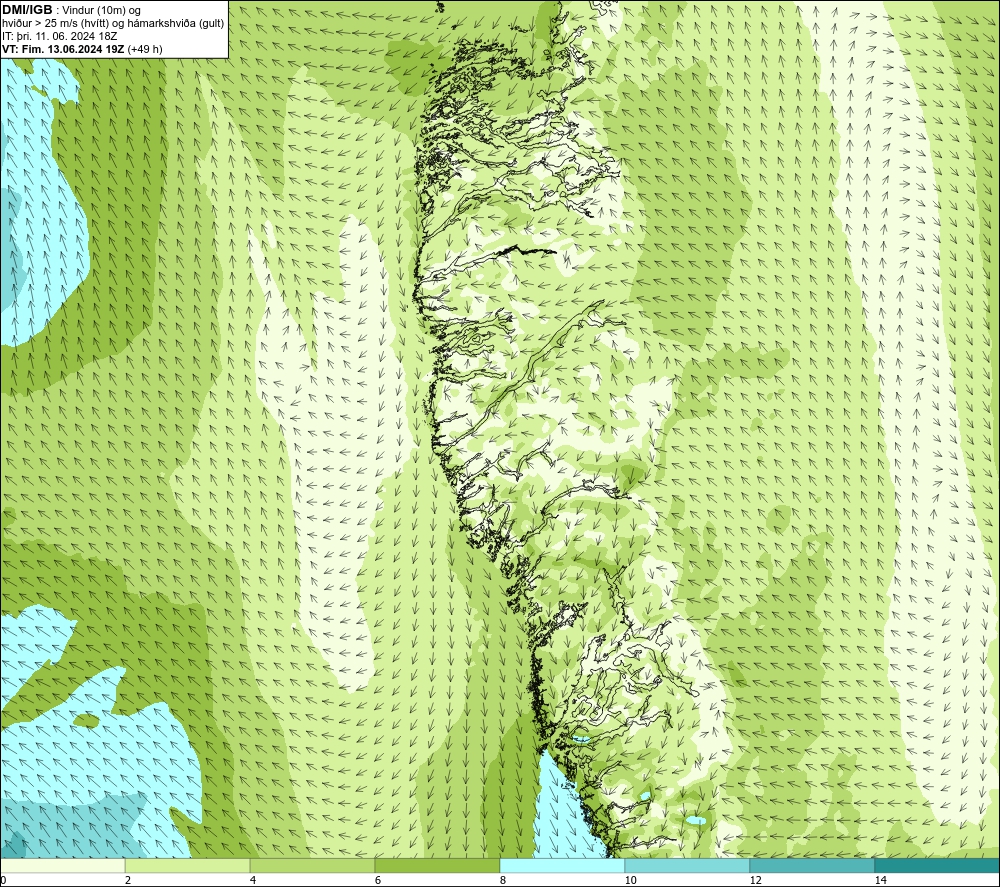Click the 6–8 m/s dark green swatch
The height and width of the screenshot is (887, 1000).
(438, 866)
